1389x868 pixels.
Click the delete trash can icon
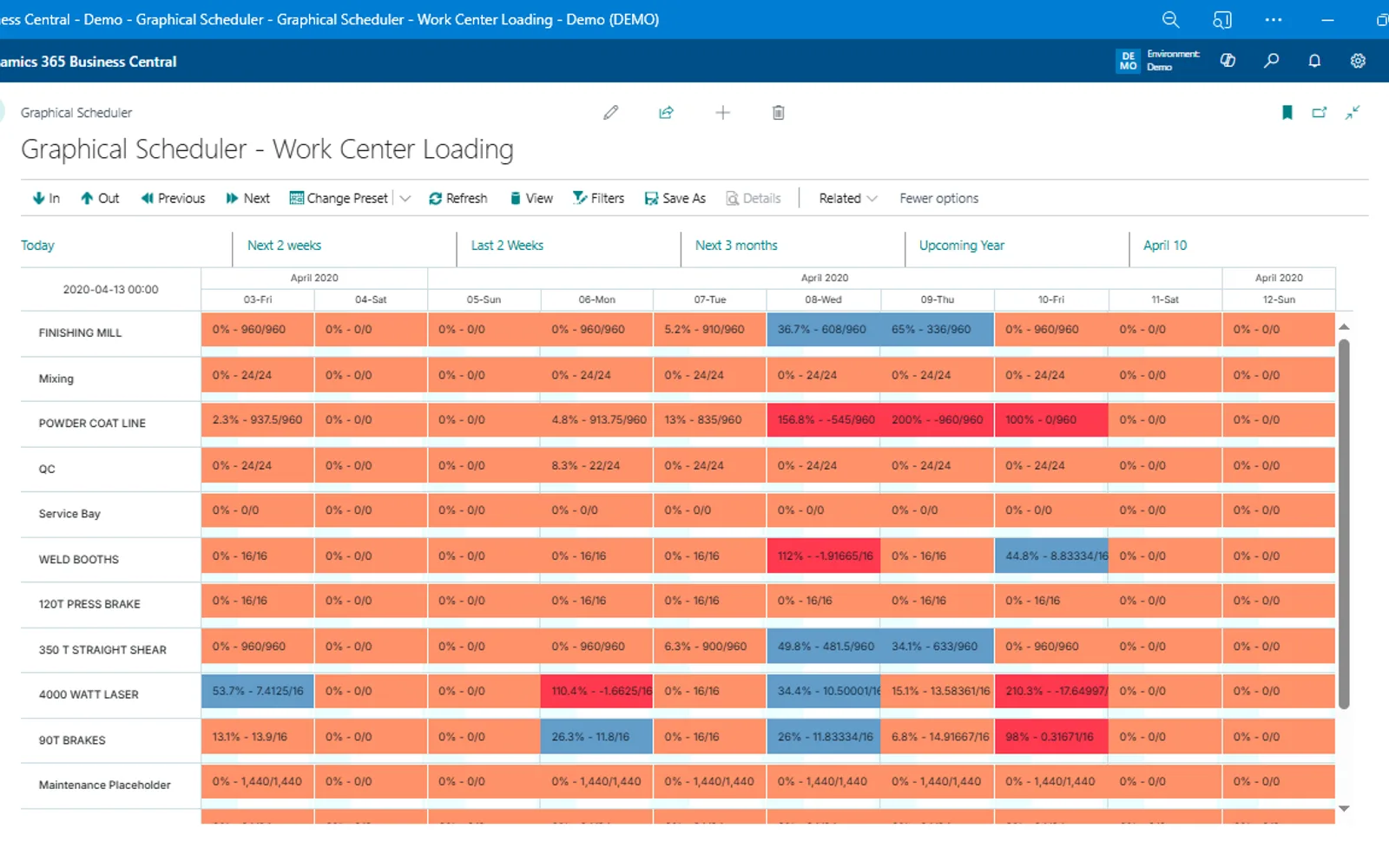(778, 113)
